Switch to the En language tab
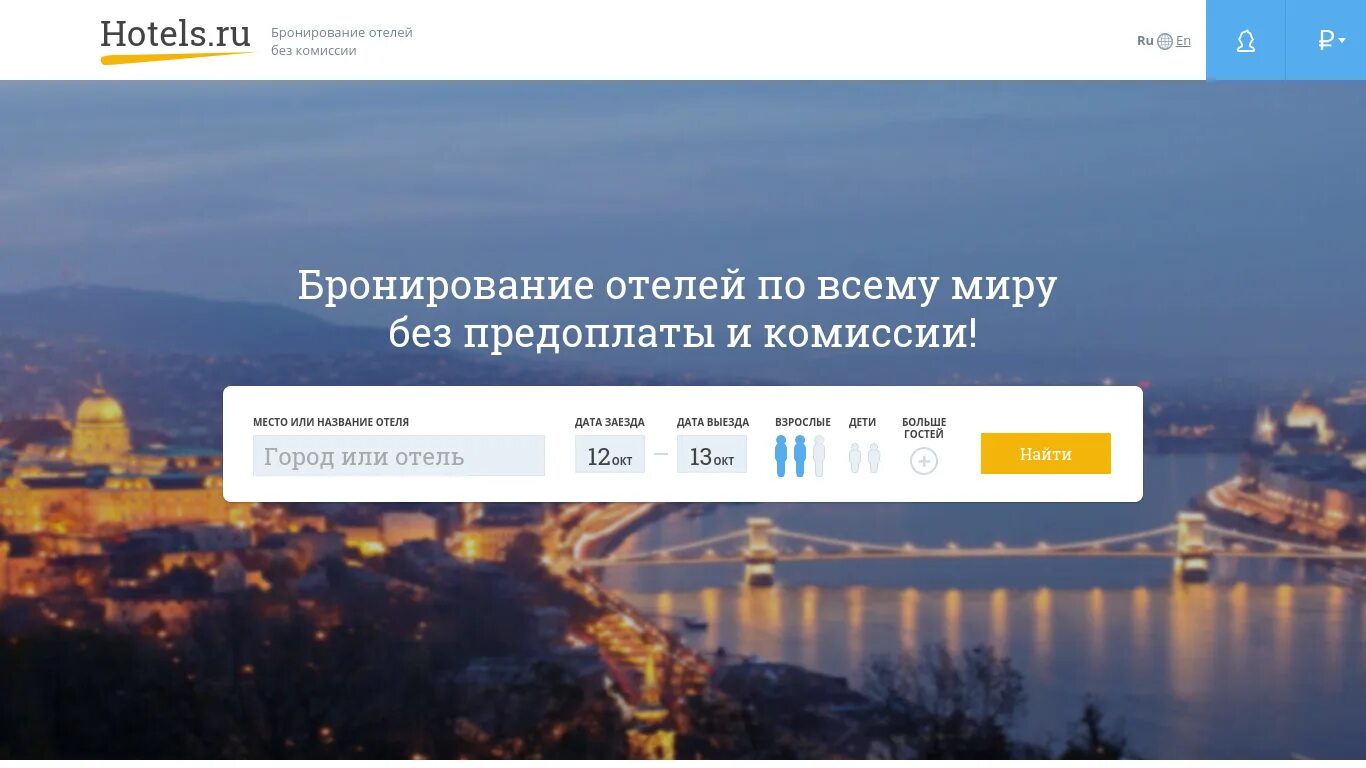Image resolution: width=1366 pixels, height=768 pixels. point(1183,40)
